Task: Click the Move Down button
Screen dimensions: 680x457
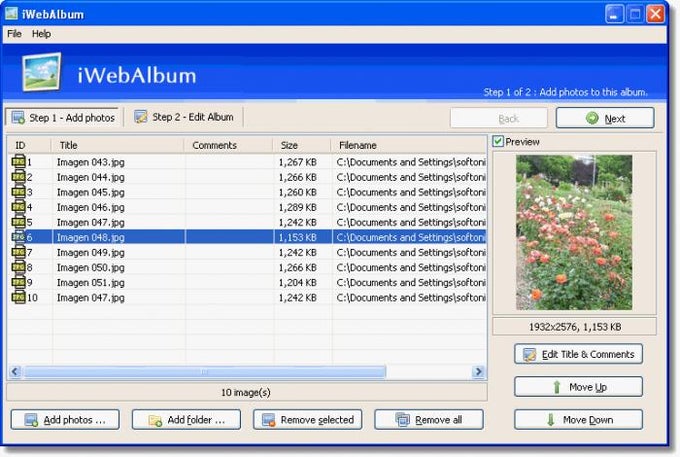Action: (x=578, y=420)
